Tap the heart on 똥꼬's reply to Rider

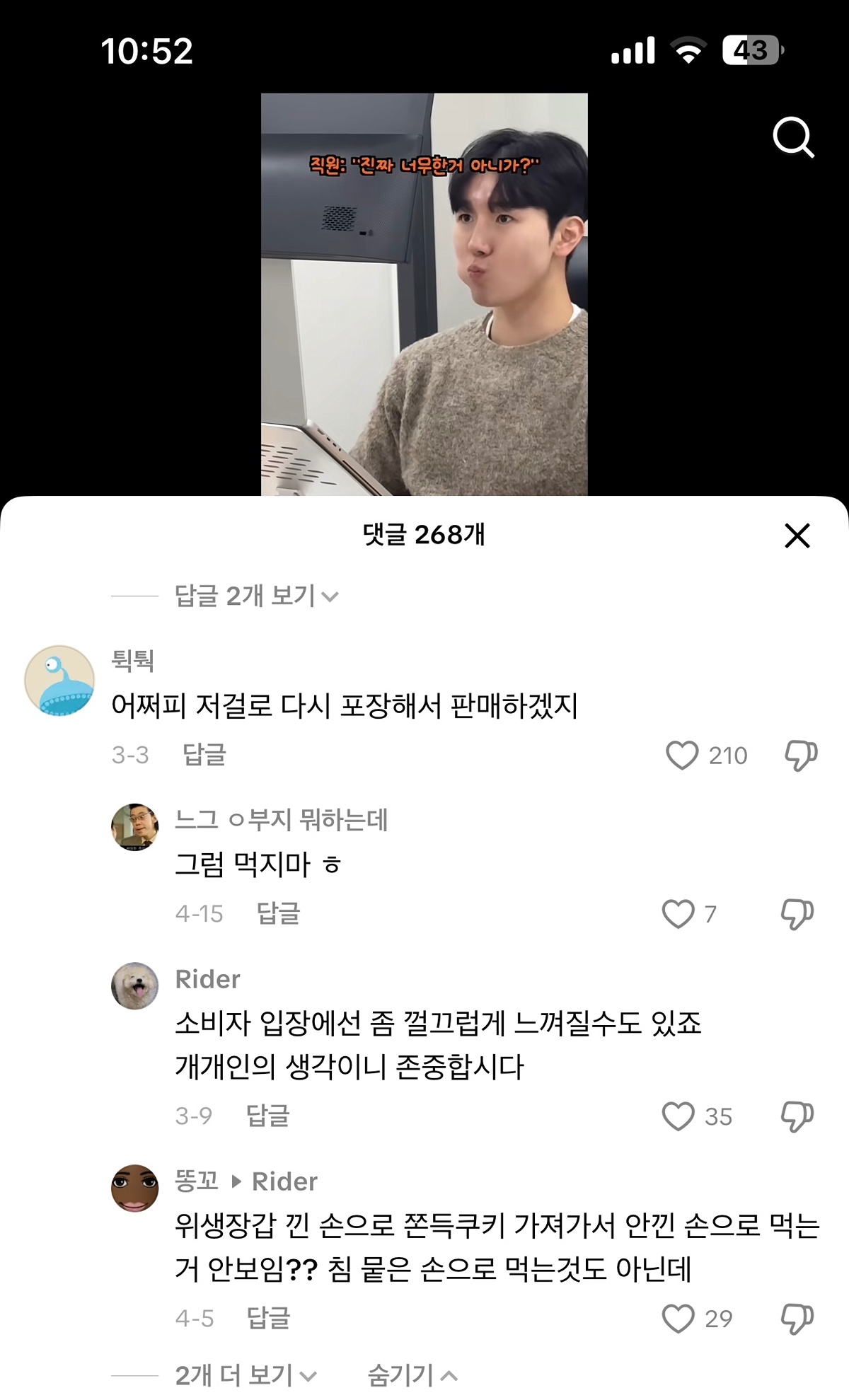point(678,1318)
